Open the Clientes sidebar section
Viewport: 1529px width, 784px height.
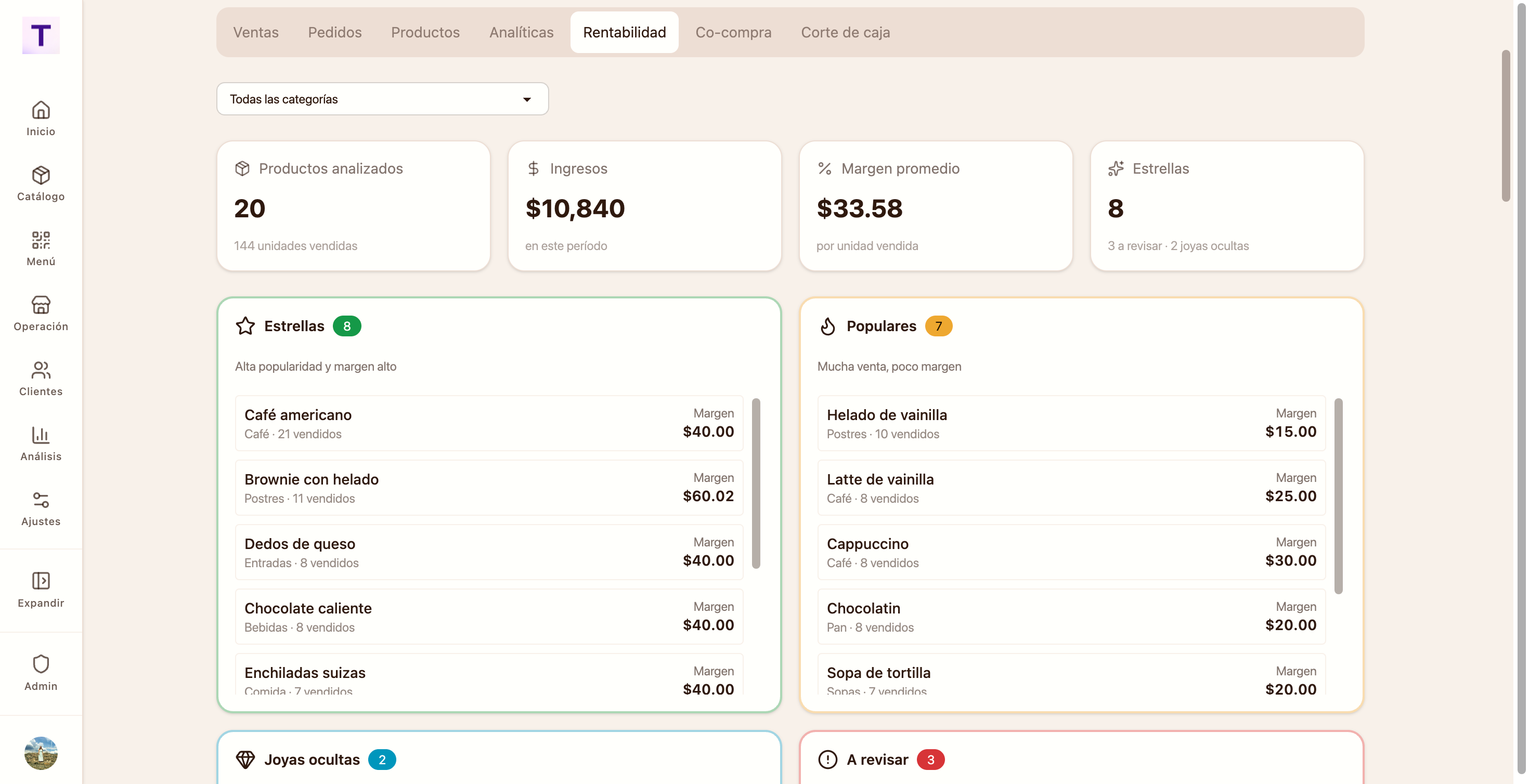pos(41,378)
